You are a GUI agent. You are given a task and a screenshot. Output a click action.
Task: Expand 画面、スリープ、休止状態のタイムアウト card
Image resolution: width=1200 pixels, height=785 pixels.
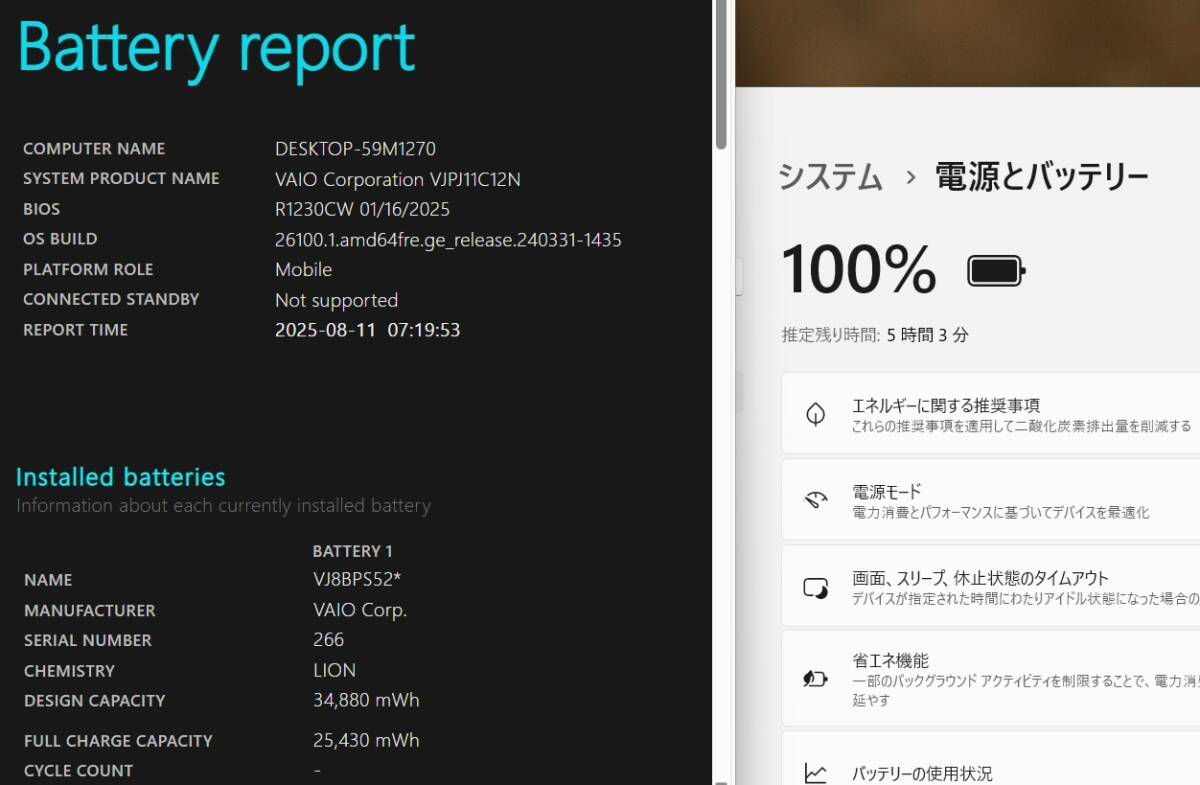[x=991, y=587]
